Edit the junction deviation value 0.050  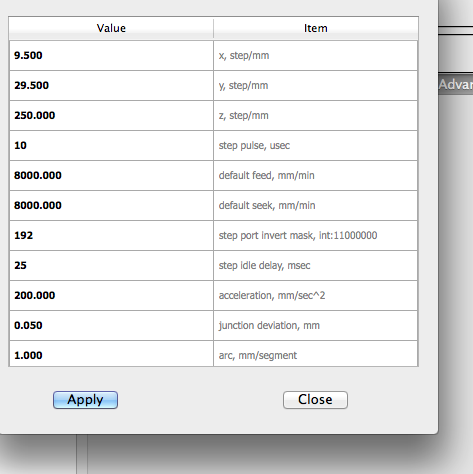tap(111, 326)
